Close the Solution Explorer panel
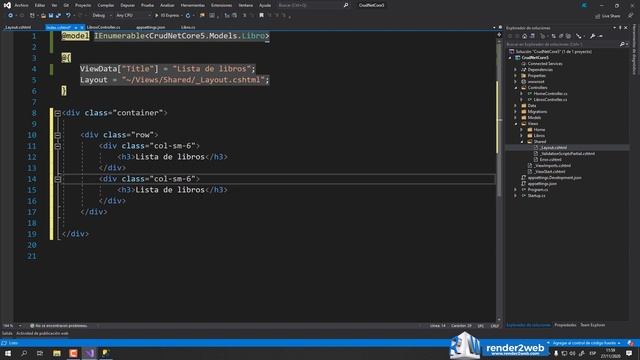640x360 pixels. (626, 28)
